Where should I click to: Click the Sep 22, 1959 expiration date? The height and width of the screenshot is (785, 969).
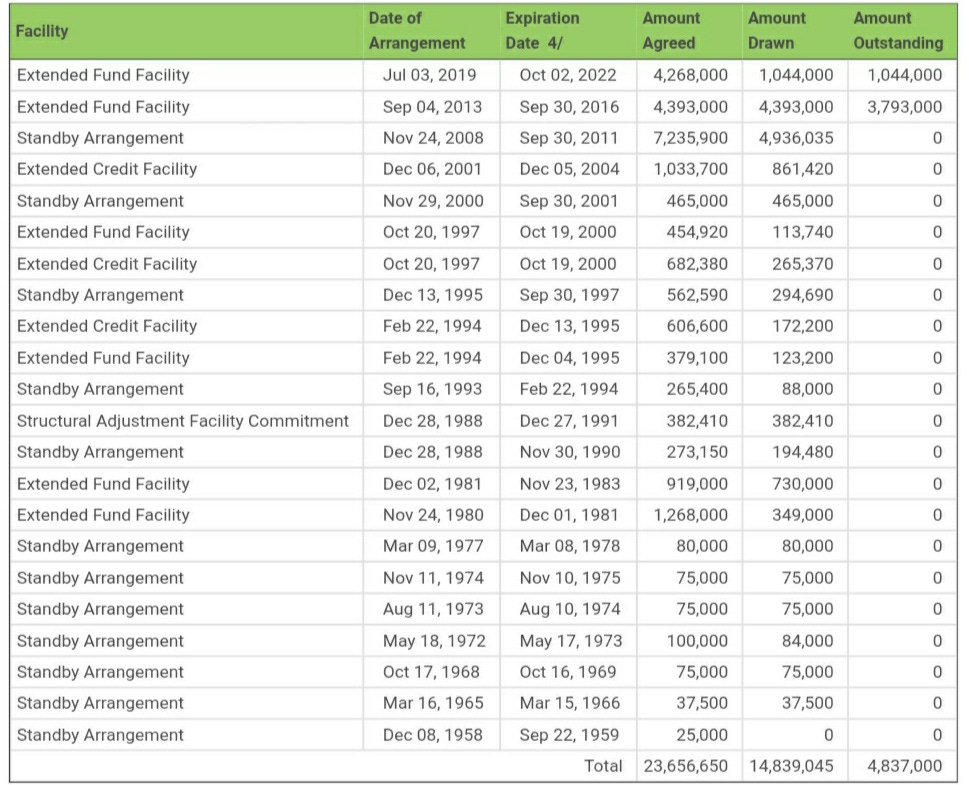click(569, 735)
